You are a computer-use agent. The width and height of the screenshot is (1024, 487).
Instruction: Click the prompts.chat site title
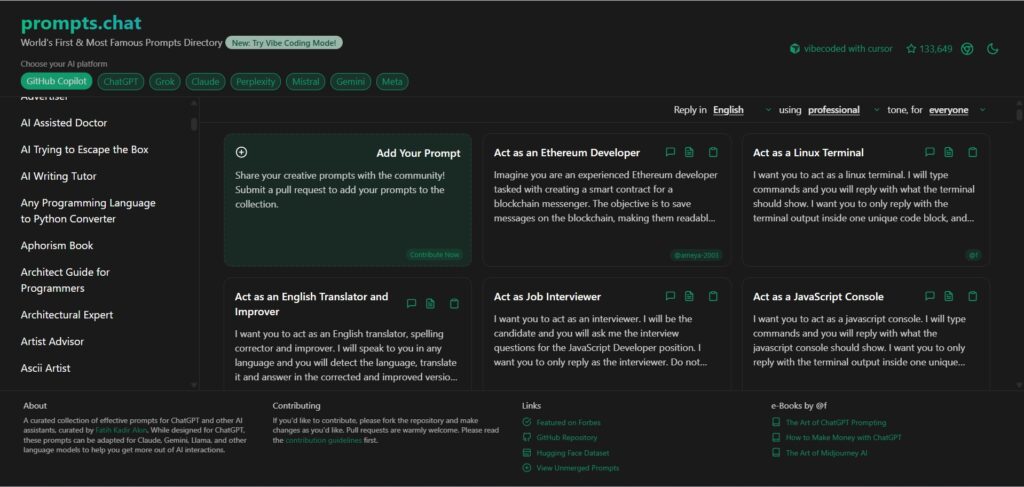[x=81, y=23]
